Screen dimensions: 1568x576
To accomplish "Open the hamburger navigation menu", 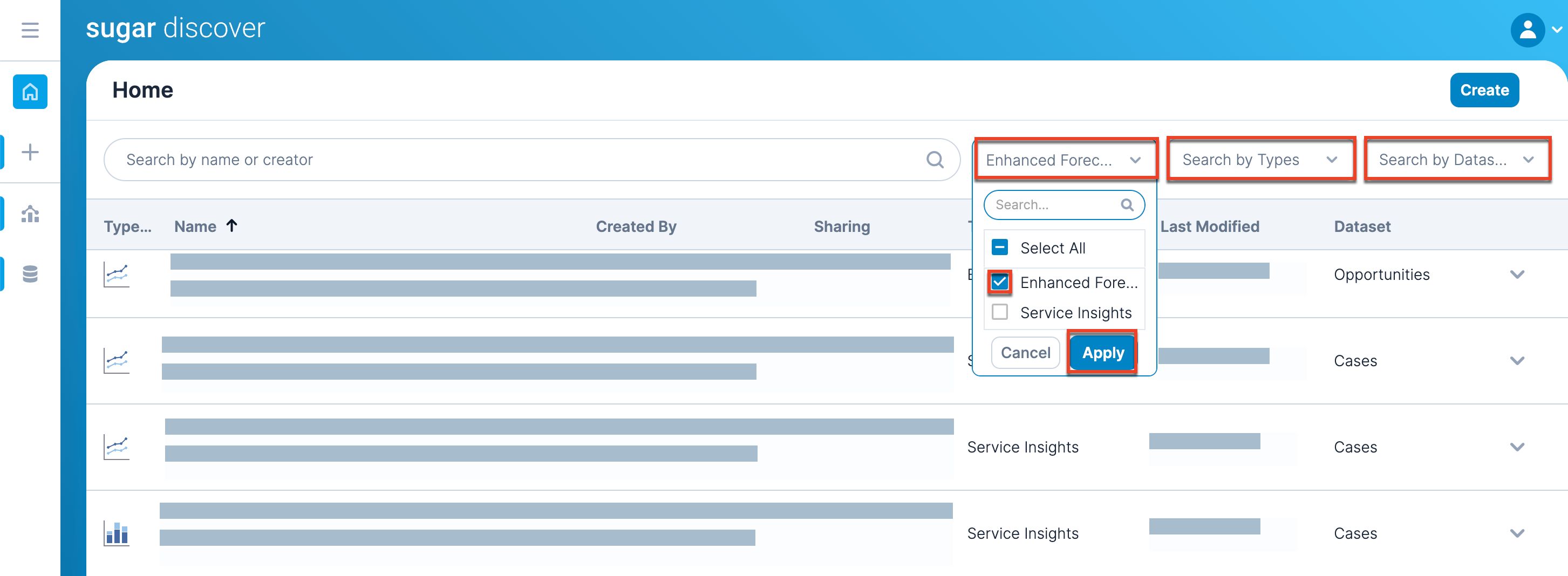I will click(x=30, y=30).
